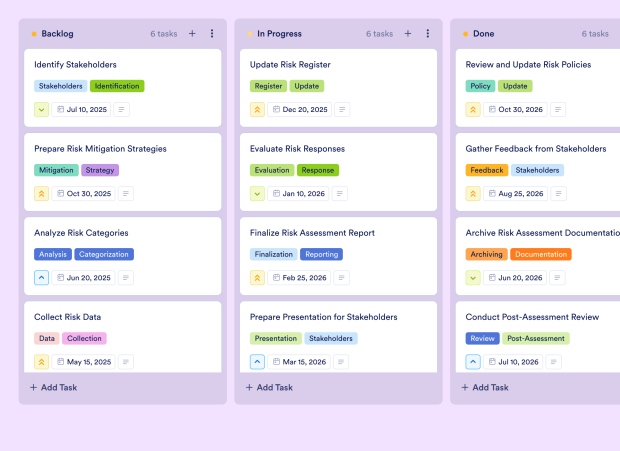Click the Done column title
Viewport: 620px width, 451px height.
coord(483,34)
